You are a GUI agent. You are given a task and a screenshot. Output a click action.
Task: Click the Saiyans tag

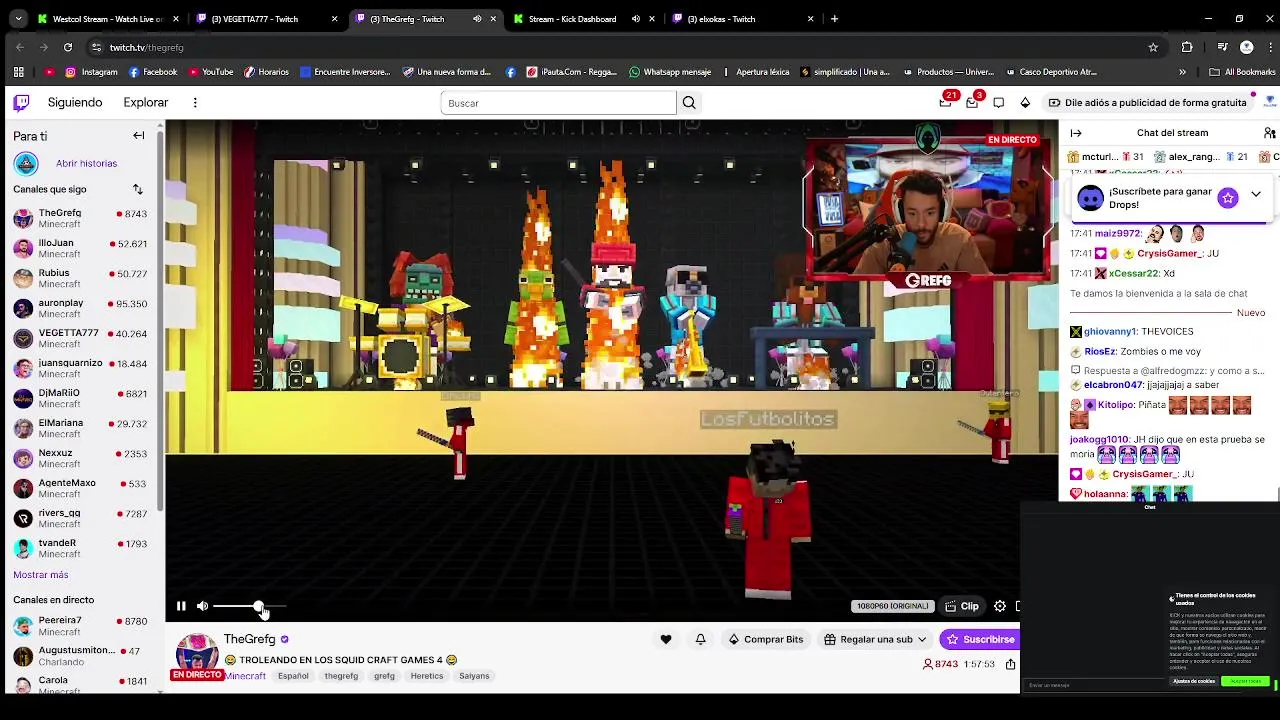click(474, 676)
